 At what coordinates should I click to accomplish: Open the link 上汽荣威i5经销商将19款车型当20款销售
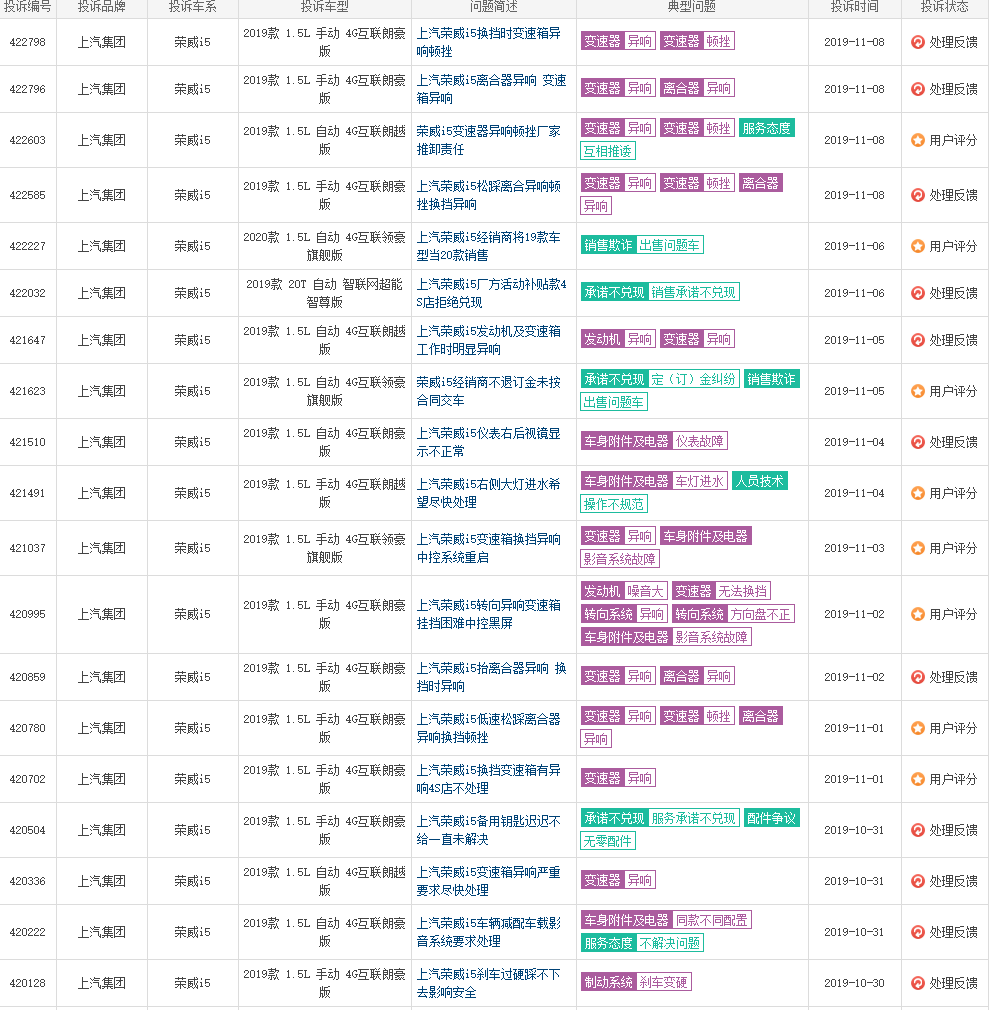[488, 246]
